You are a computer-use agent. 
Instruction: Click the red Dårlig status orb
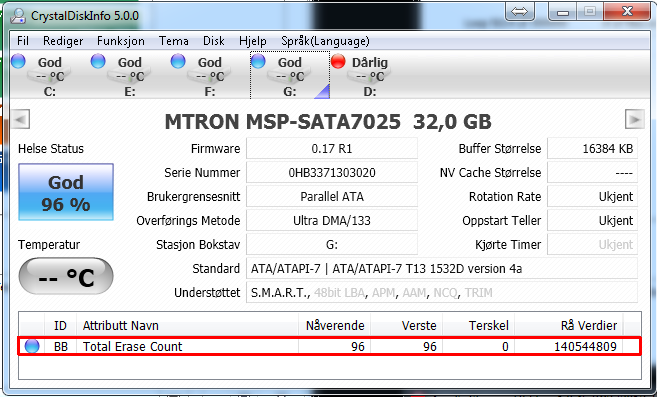coord(338,61)
